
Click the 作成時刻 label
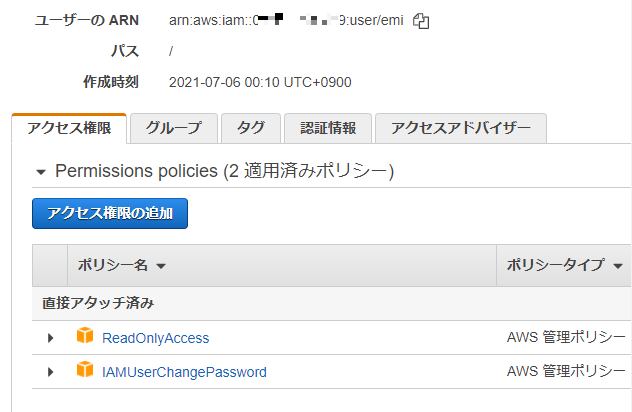click(x=111, y=82)
